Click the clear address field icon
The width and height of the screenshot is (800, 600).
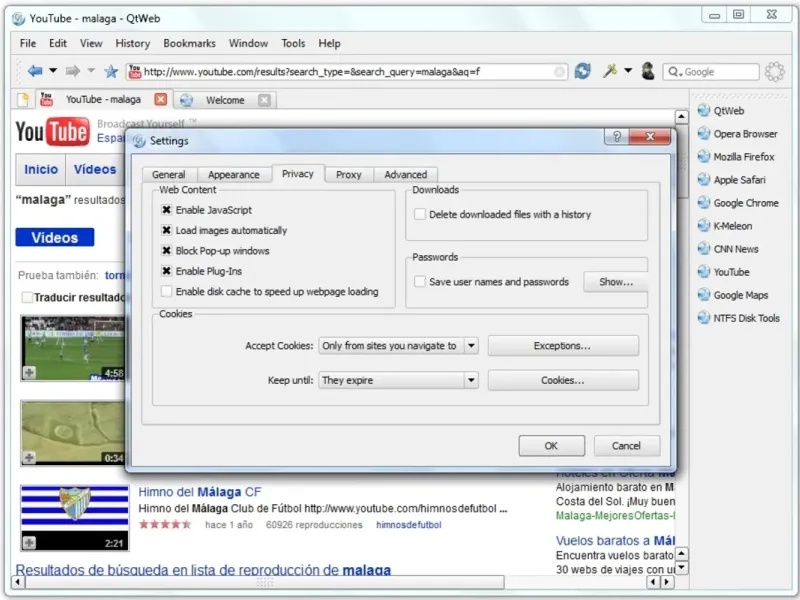point(559,72)
